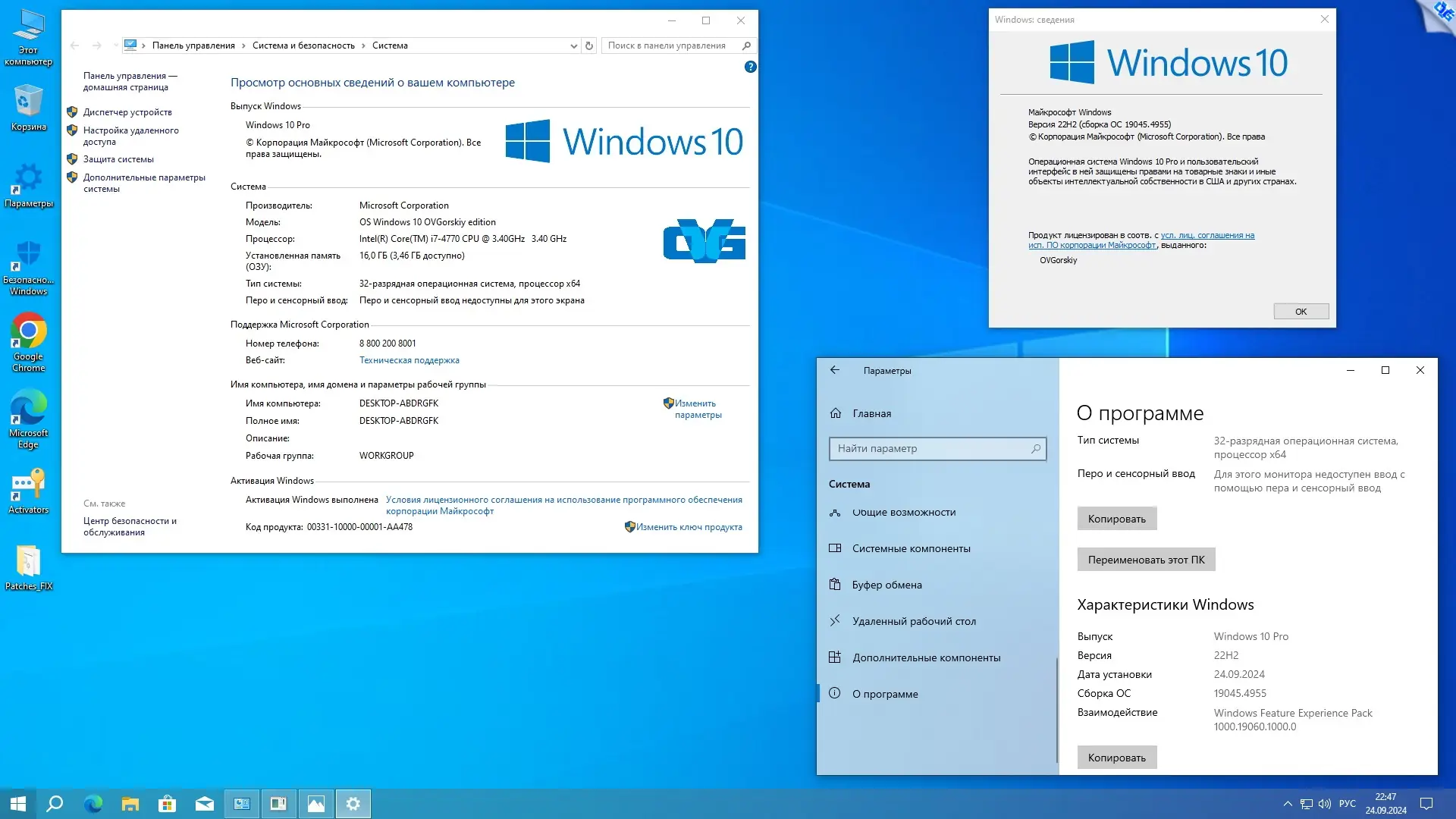Viewport: 1456px width, 819px height.
Task: Click OK in the Windows: сведения dialog
Action: click(1301, 312)
